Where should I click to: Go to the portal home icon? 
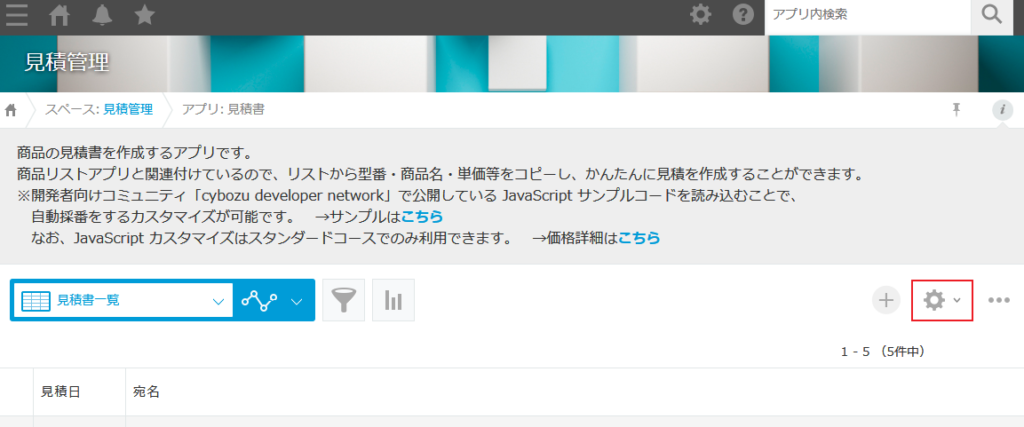(x=61, y=16)
